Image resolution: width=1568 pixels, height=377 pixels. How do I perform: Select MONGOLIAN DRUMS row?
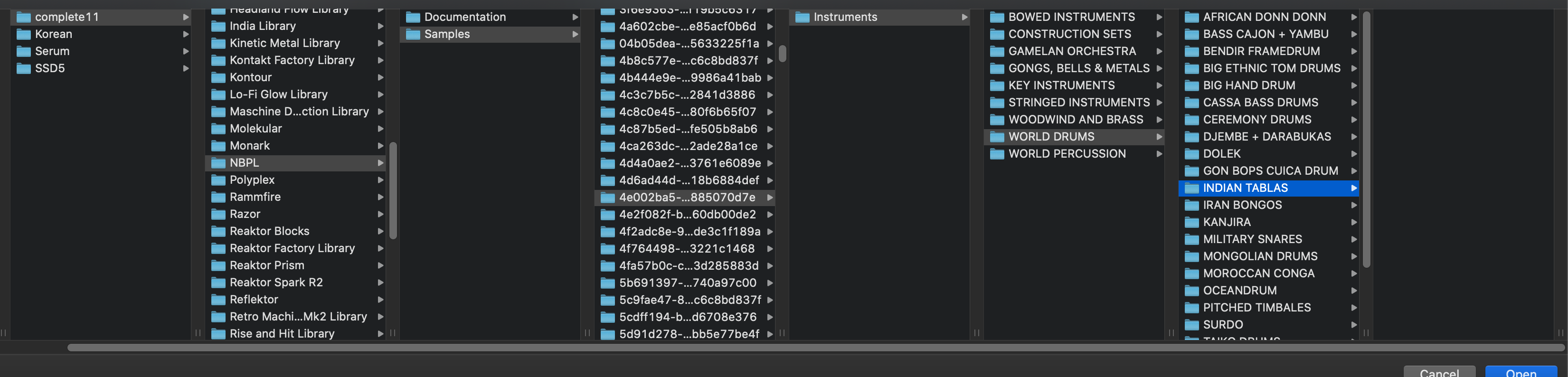pyautogui.click(x=1269, y=256)
